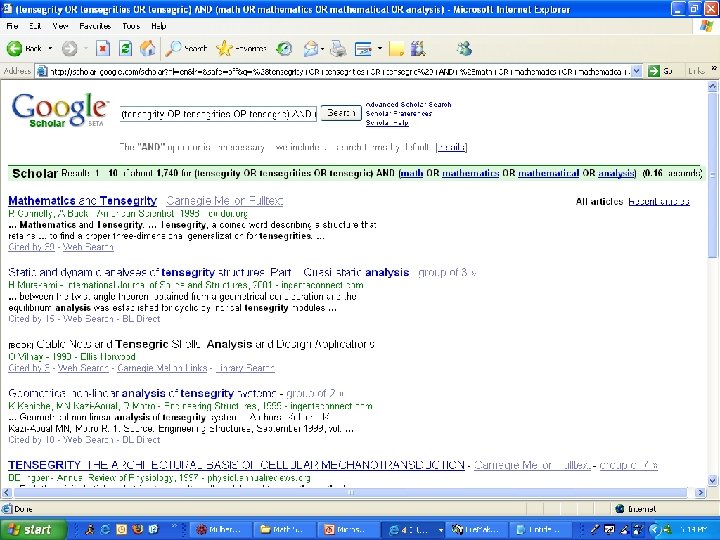Click in the Scholar search query field
This screenshot has width=720, height=540.
click(218, 113)
